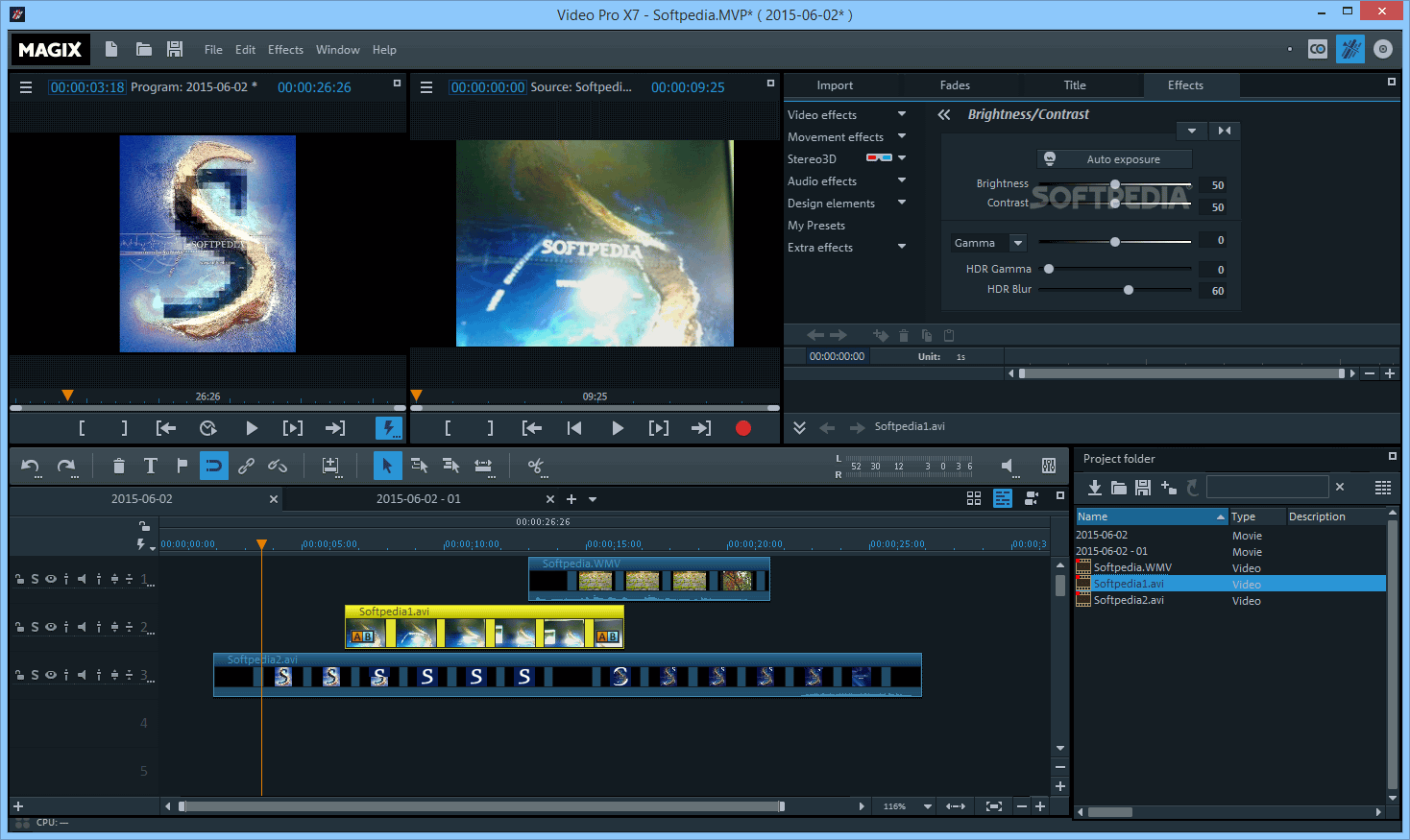
Task: Click the Project folder search field
Action: 1268,488
